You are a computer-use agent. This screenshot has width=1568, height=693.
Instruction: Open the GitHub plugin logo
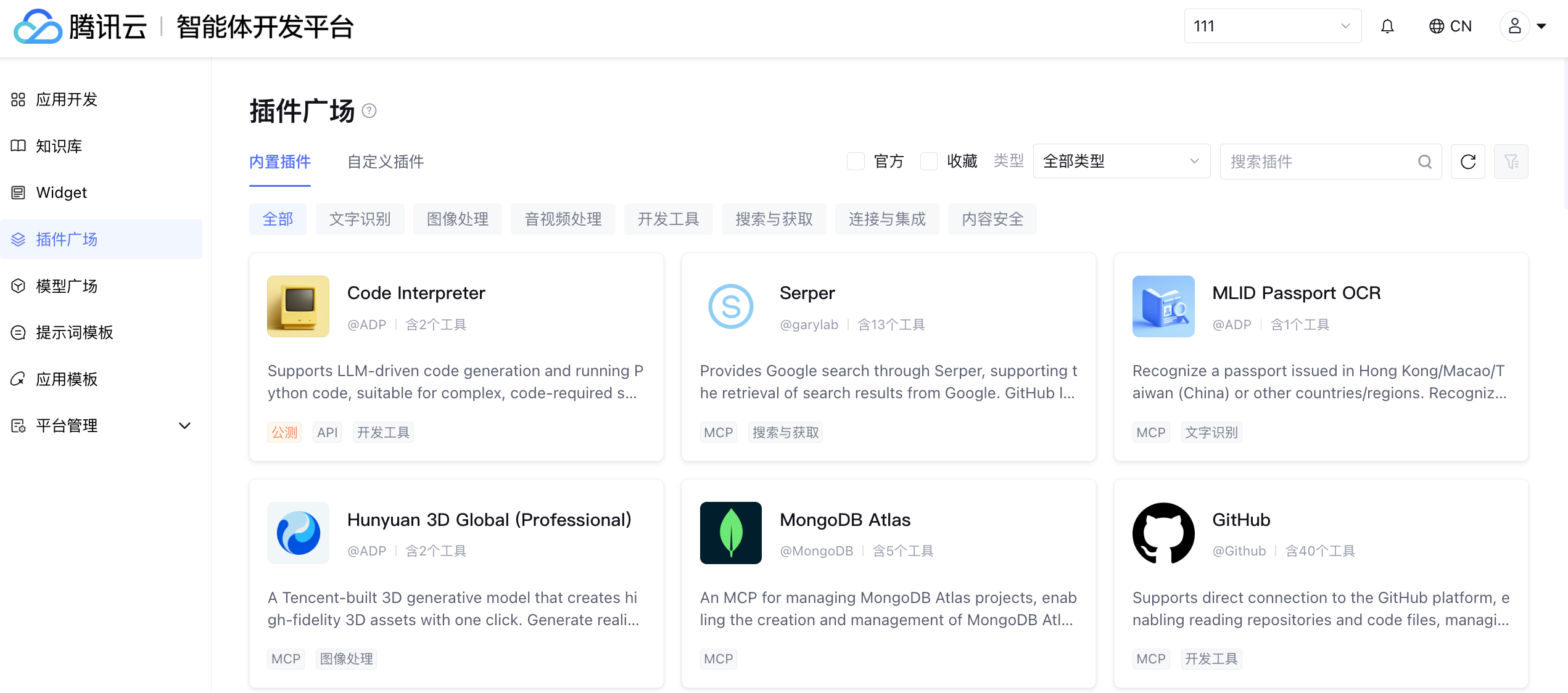(x=1163, y=533)
